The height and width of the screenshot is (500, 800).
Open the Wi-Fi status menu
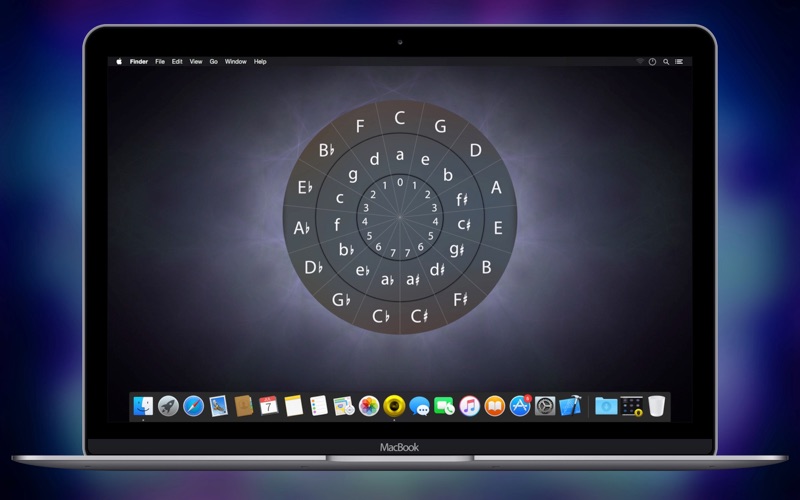pyautogui.click(x=639, y=62)
